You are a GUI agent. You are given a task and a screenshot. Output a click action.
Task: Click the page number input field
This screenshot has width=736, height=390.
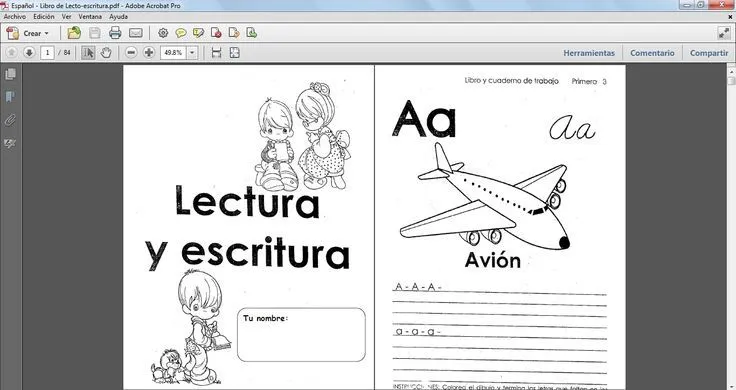click(47, 53)
